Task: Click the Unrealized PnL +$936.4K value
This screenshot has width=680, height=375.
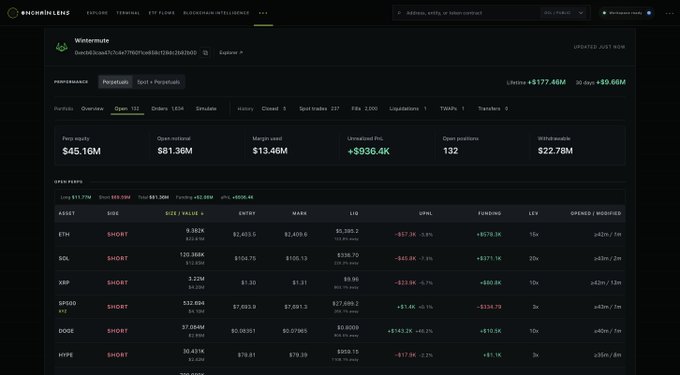Action: [x=369, y=151]
